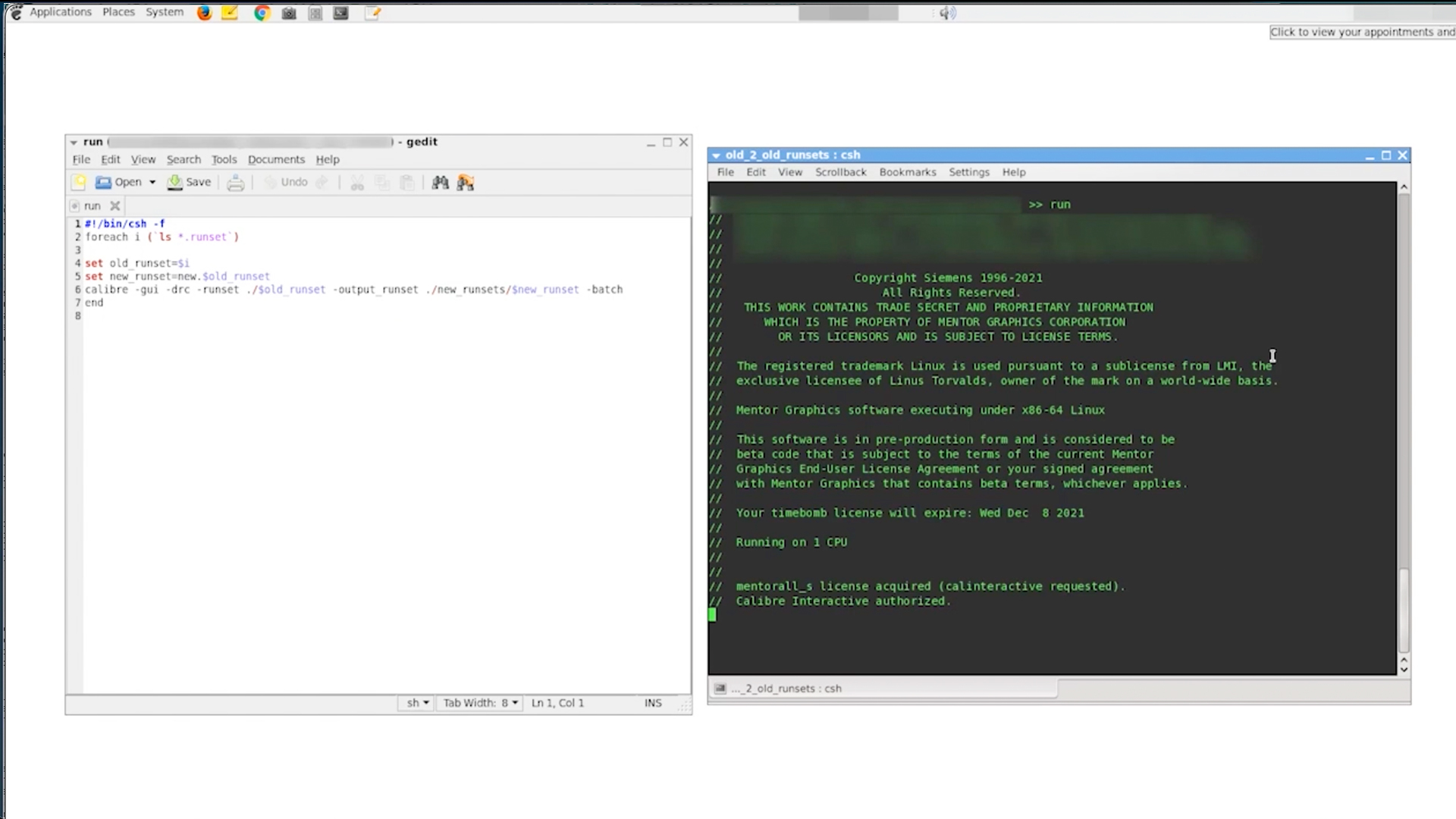Click the New Document icon in gedit

tap(79, 182)
